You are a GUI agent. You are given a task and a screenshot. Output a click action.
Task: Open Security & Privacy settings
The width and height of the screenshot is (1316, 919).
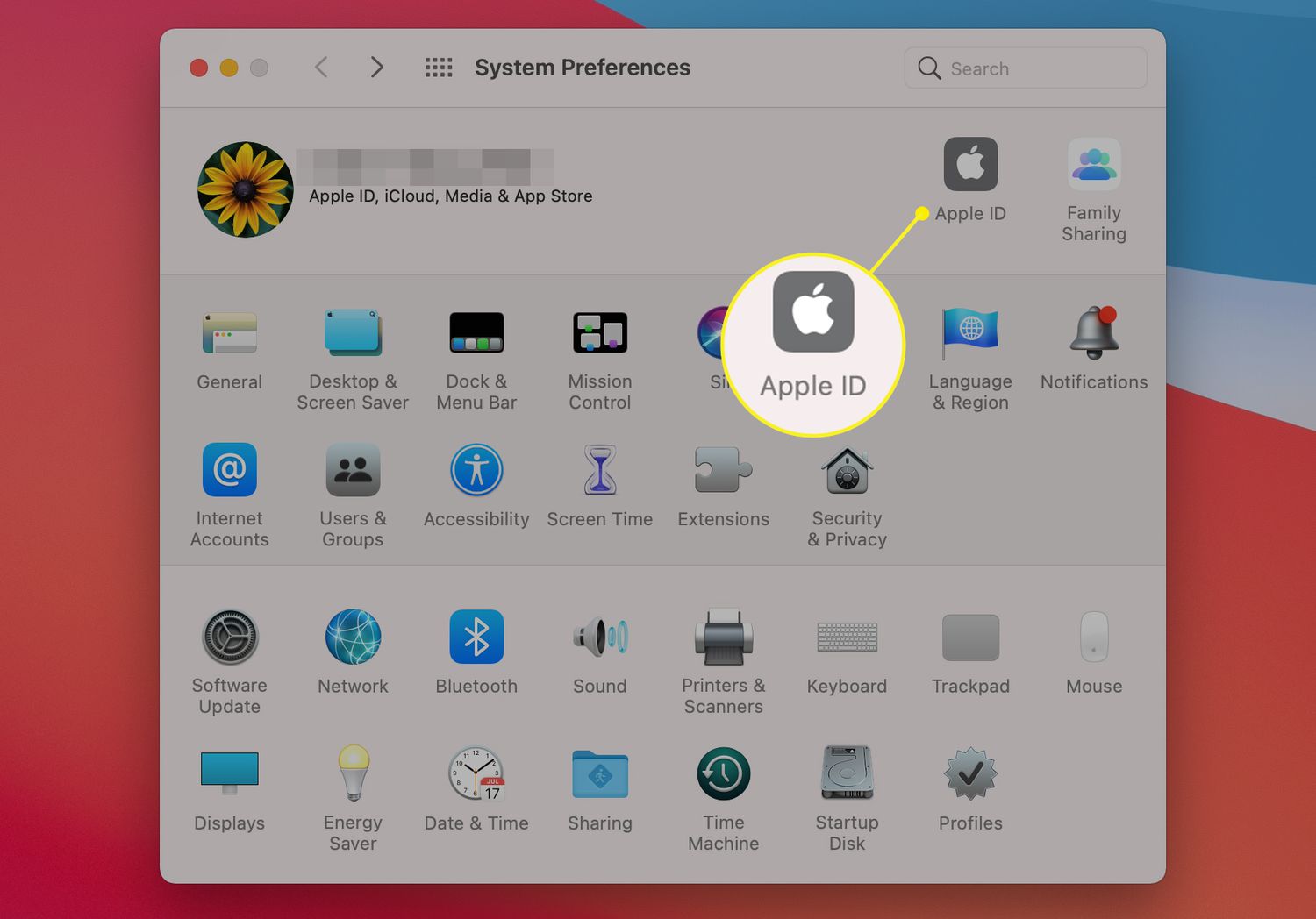847,472
